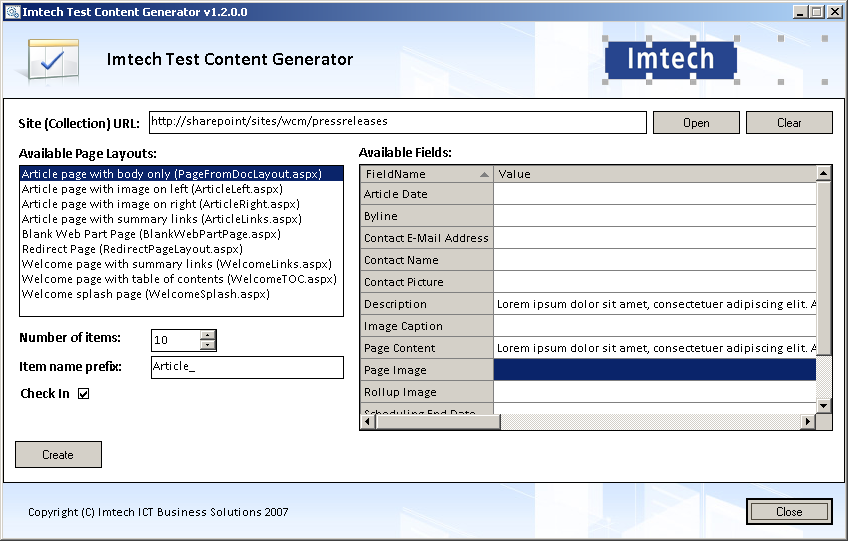Viewport: 848px width, 541px height.
Task: Open the site collection URL
Action: pyautogui.click(x=696, y=123)
